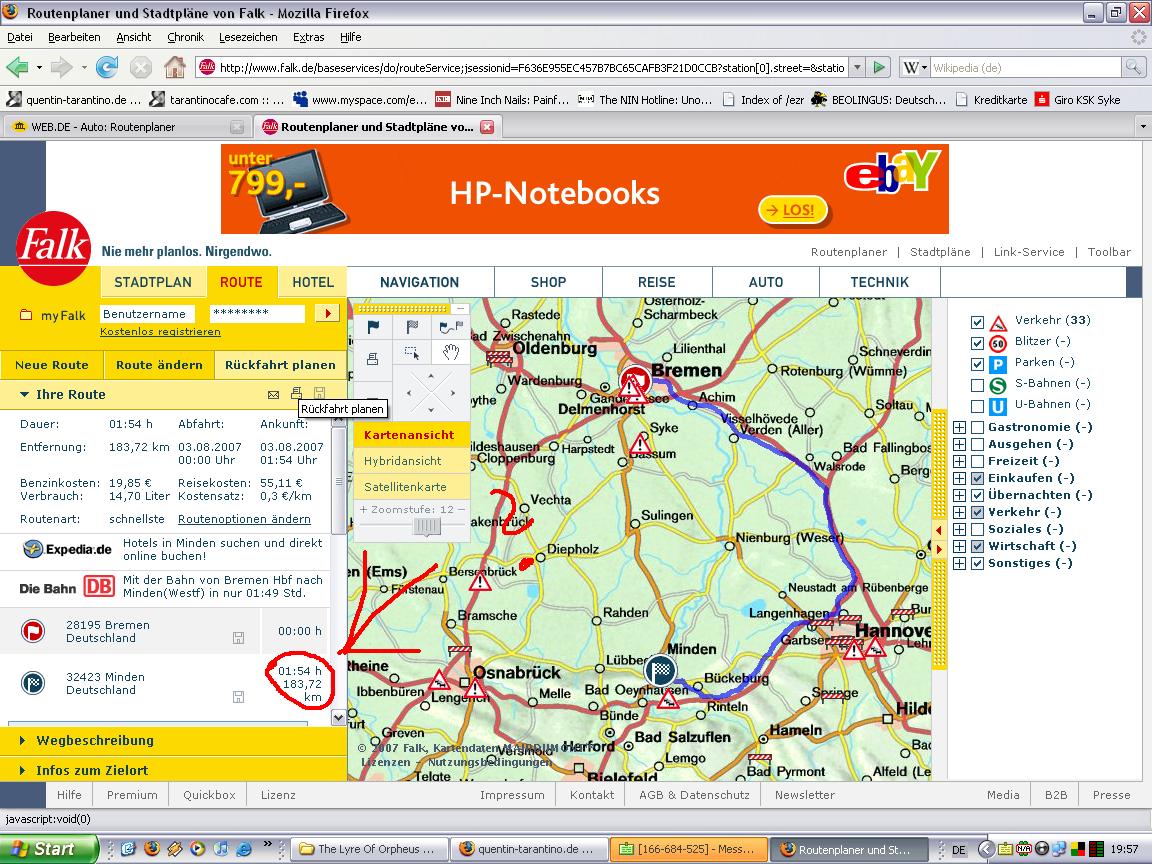Click the Rückfahrt planen button
The width and height of the screenshot is (1152, 864).
(x=280, y=365)
